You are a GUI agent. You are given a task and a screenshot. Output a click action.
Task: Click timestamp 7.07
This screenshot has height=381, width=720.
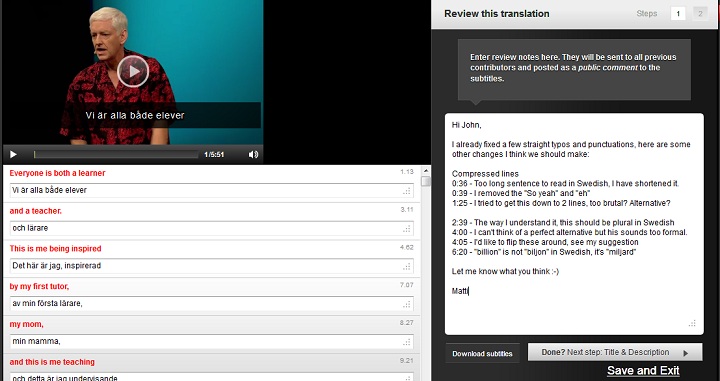(x=406, y=285)
